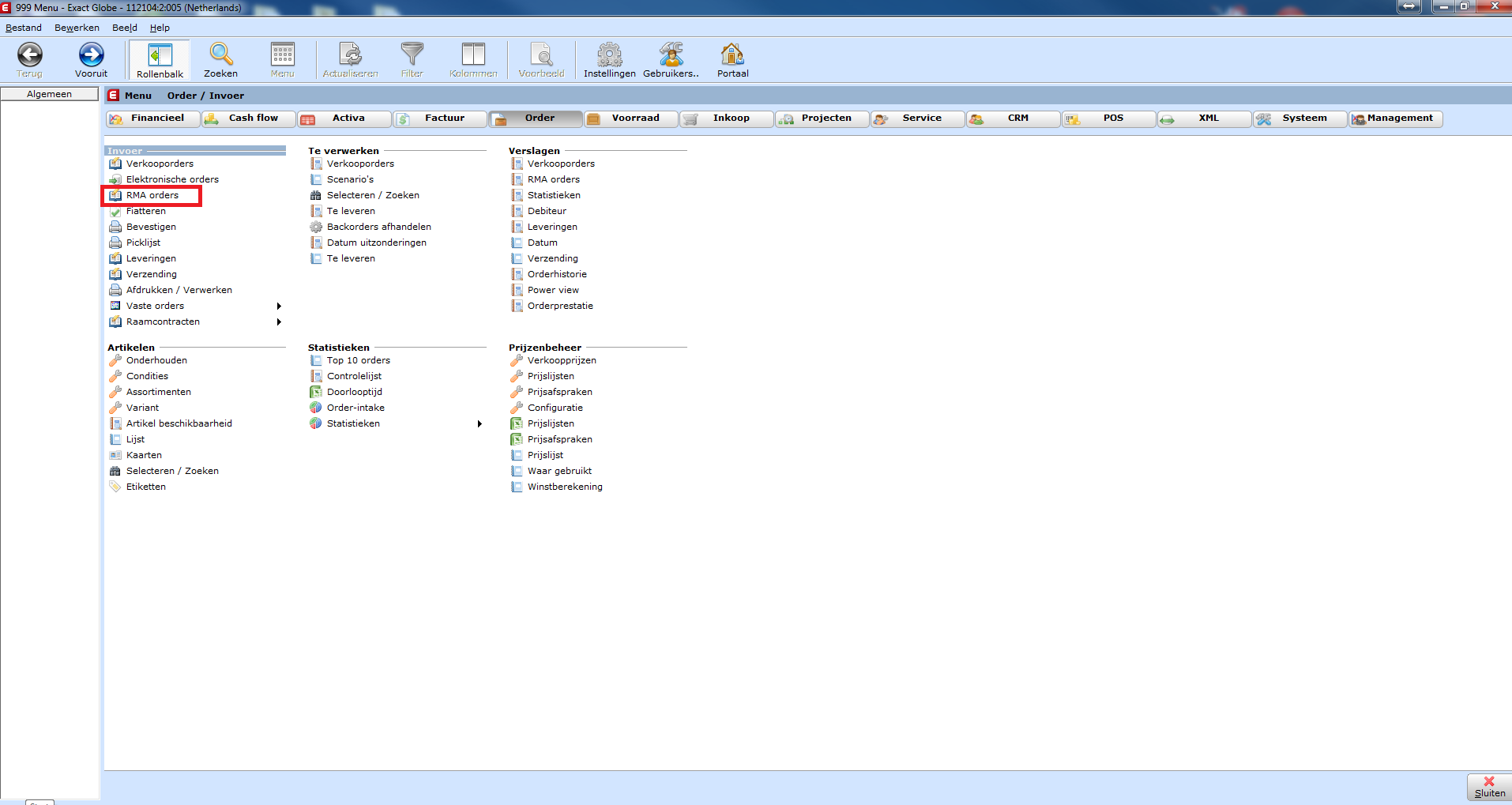The width and height of the screenshot is (1512, 805).
Task: Open Afdrukken / Verwerken entry
Action: 179,290
